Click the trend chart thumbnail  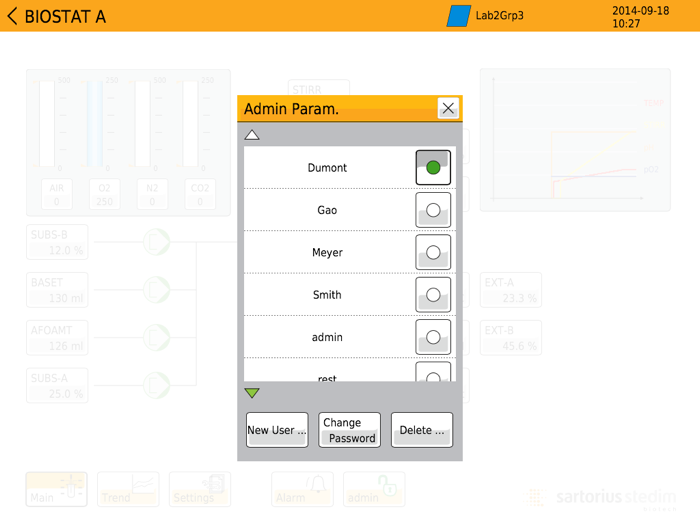(575, 140)
